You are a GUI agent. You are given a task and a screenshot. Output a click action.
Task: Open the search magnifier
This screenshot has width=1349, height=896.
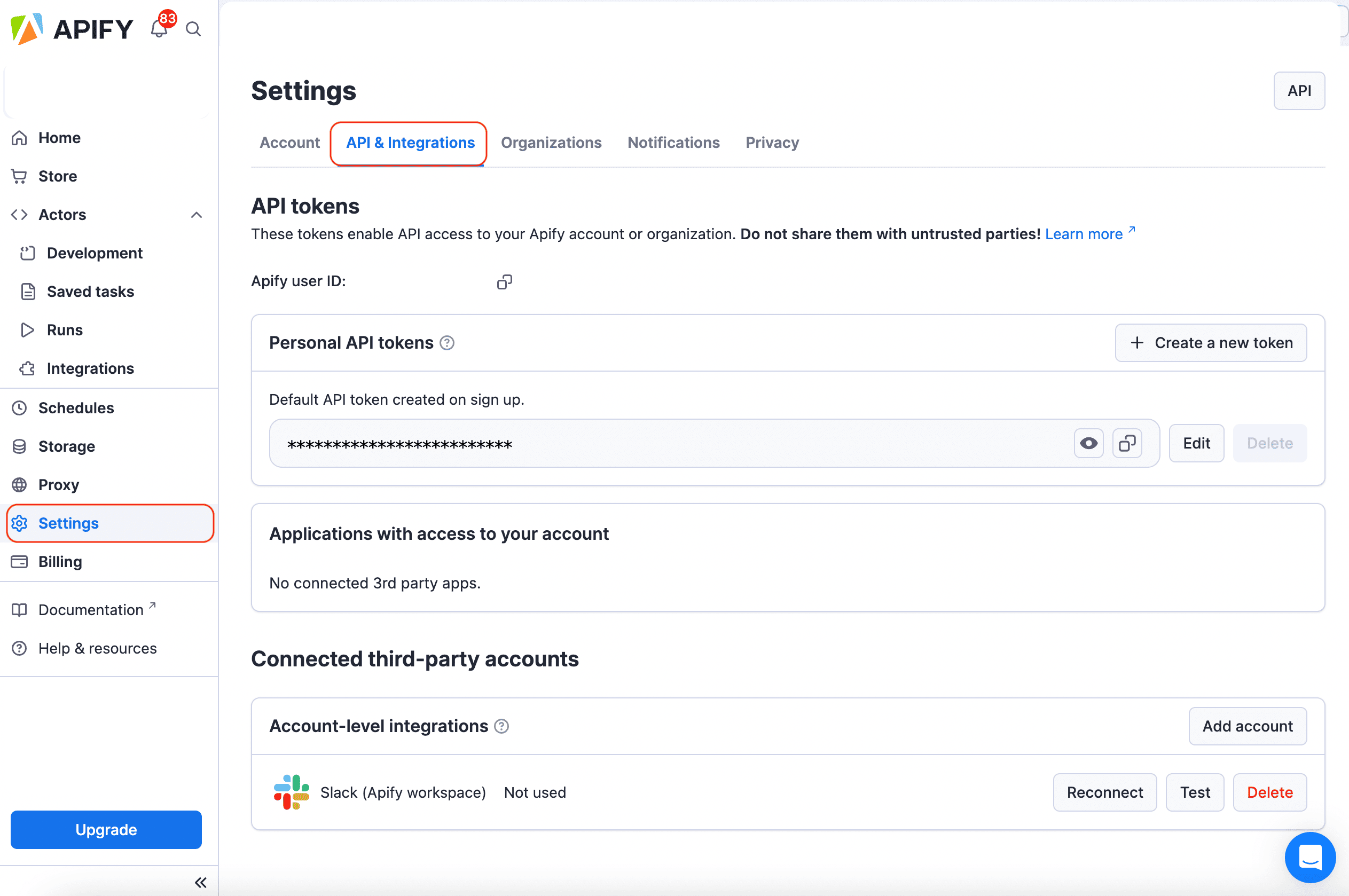[193, 29]
